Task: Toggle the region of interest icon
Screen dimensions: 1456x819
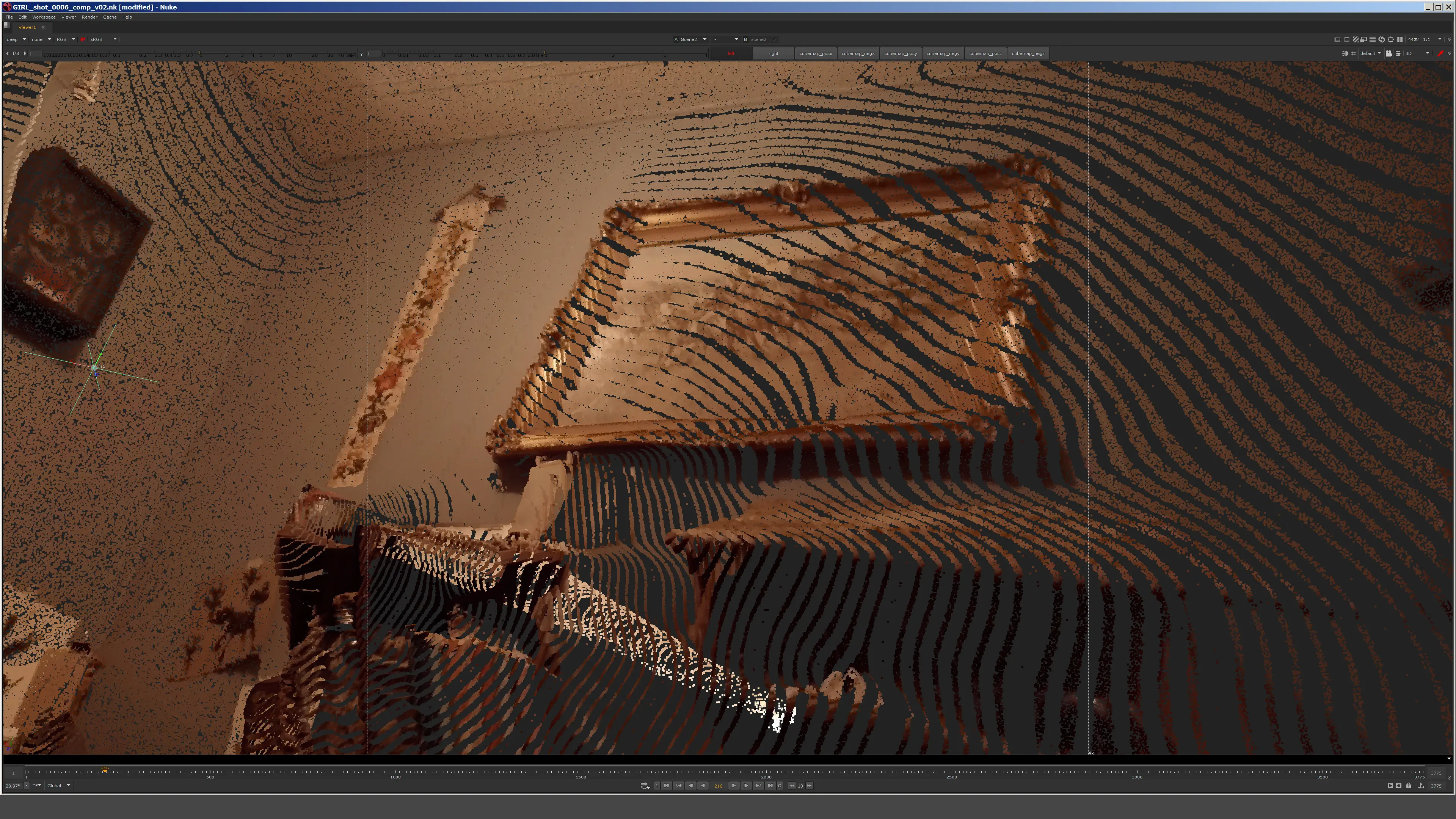Action: point(1347,39)
